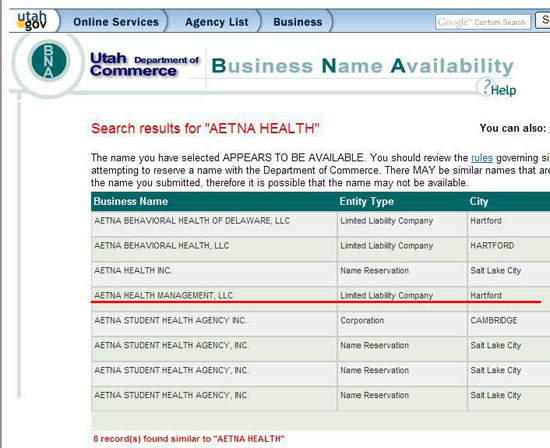Click Limited Liability Company for Delaware LLC row
The width and height of the screenshot is (550, 448).
(x=402, y=224)
